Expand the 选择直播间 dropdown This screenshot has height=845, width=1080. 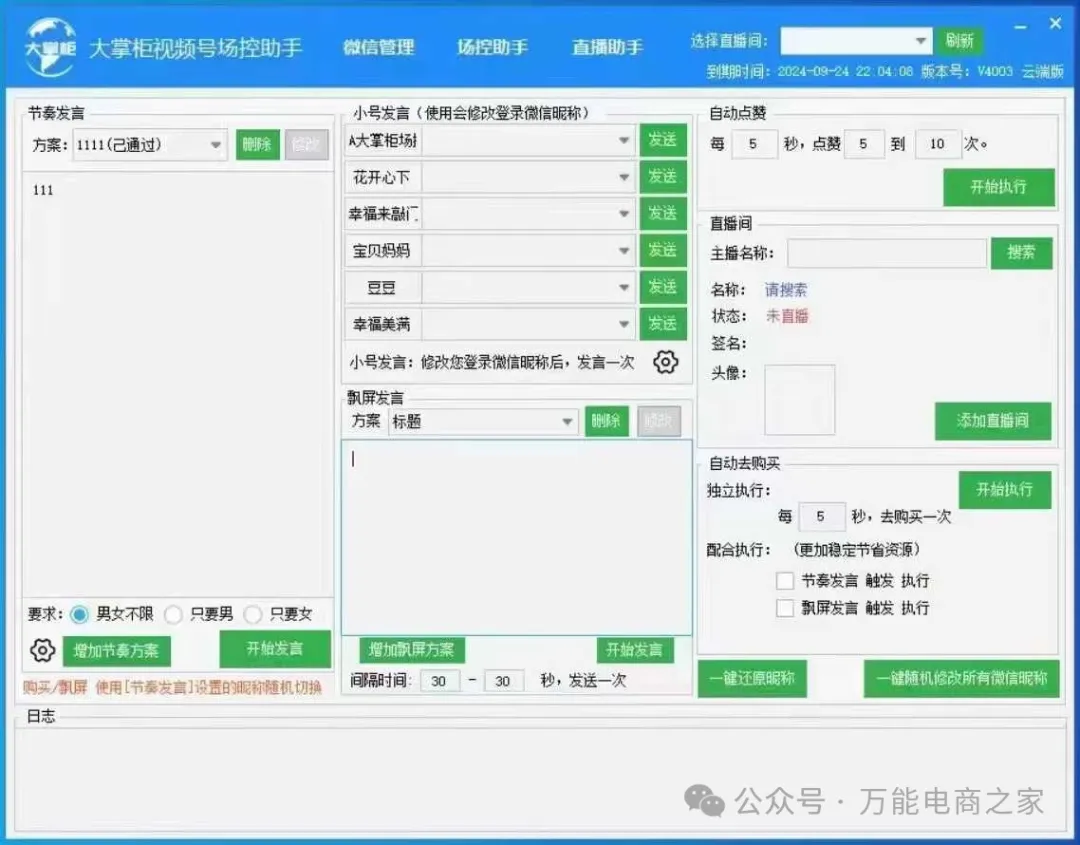click(921, 41)
